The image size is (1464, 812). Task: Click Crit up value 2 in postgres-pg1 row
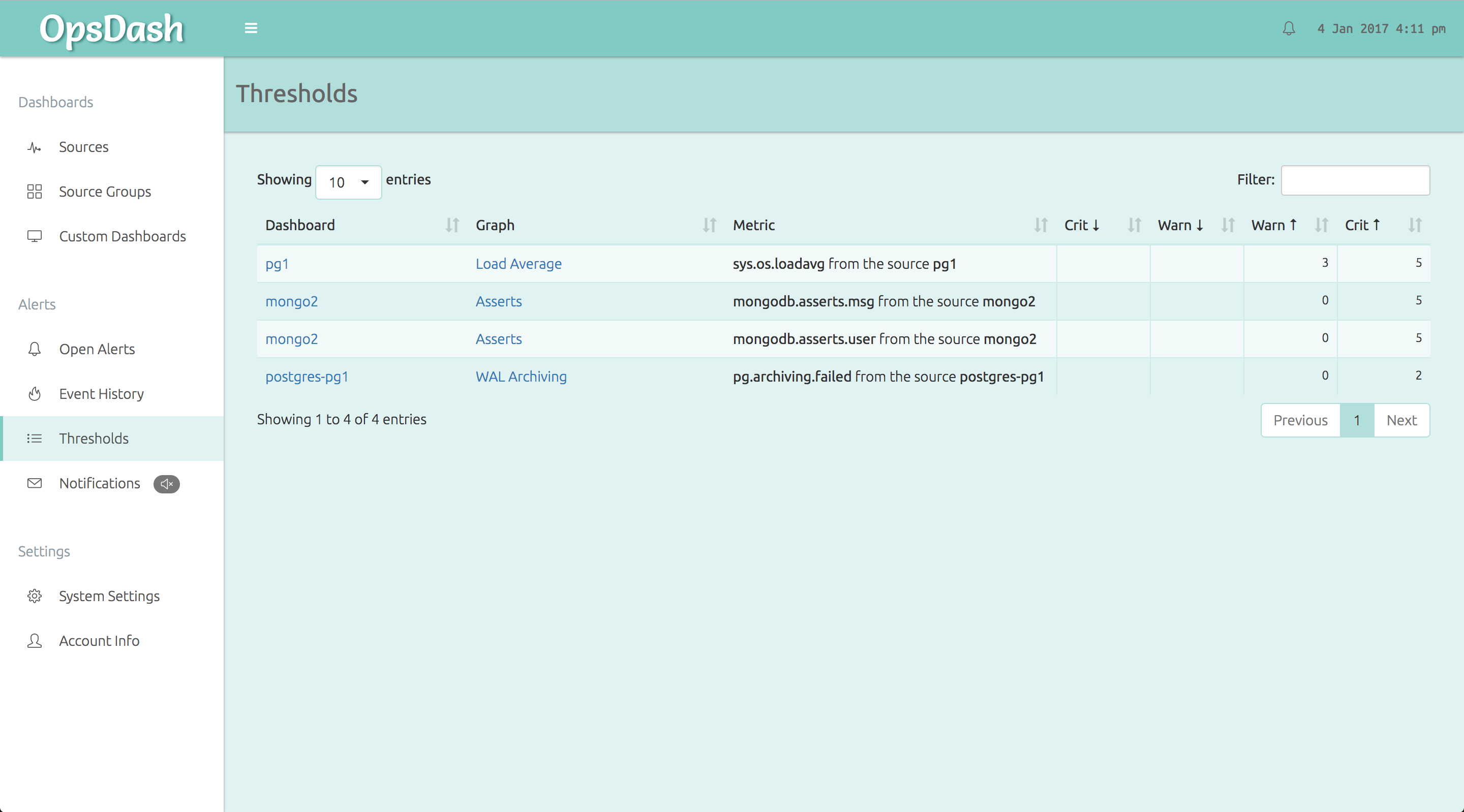point(1419,375)
